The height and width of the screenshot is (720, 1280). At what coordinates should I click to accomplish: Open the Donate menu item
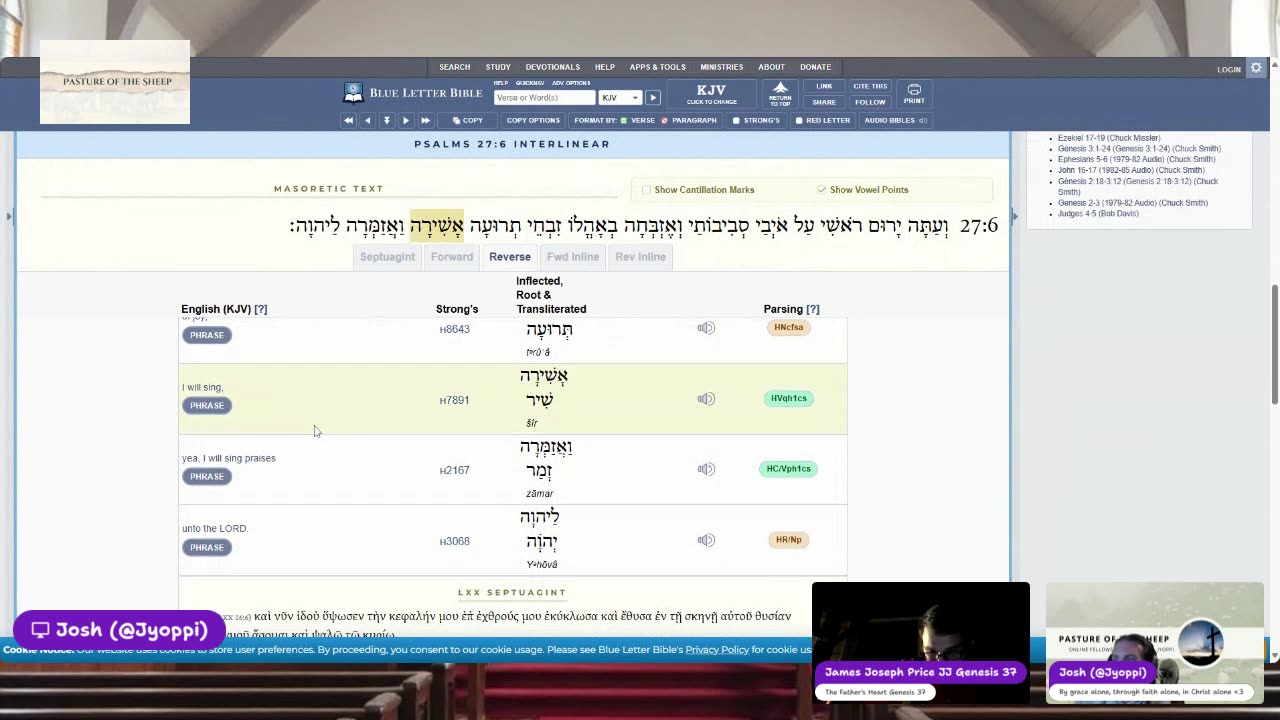coord(815,67)
